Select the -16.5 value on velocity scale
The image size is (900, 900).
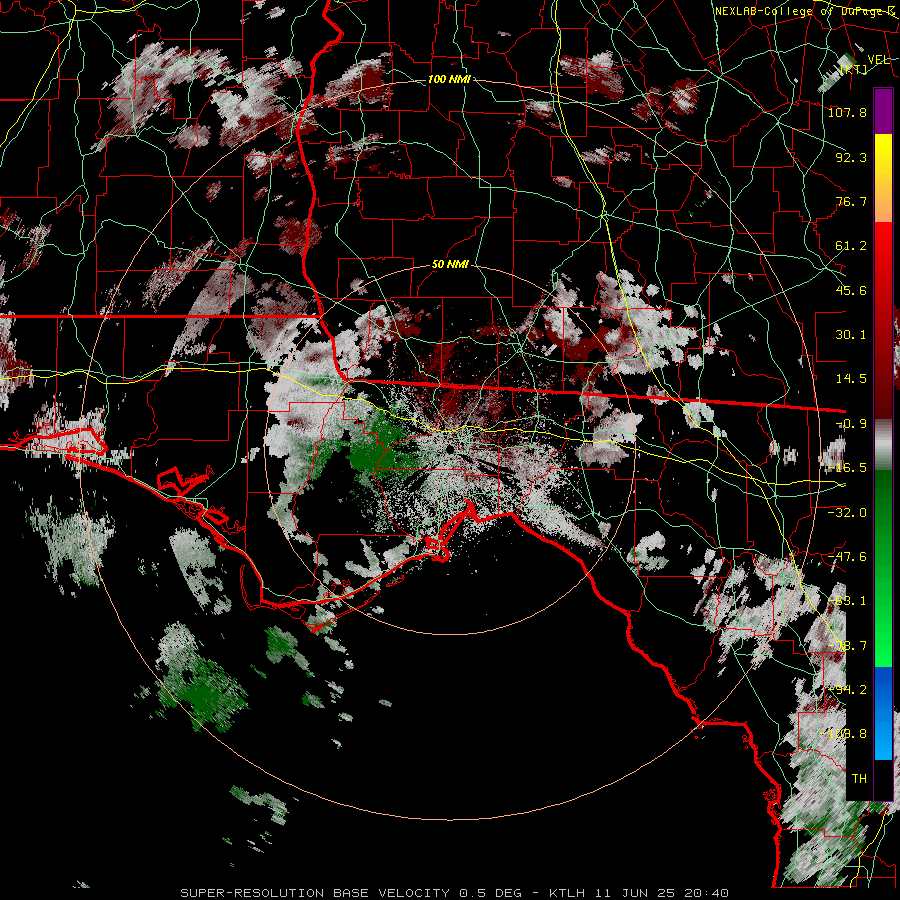tap(847, 468)
